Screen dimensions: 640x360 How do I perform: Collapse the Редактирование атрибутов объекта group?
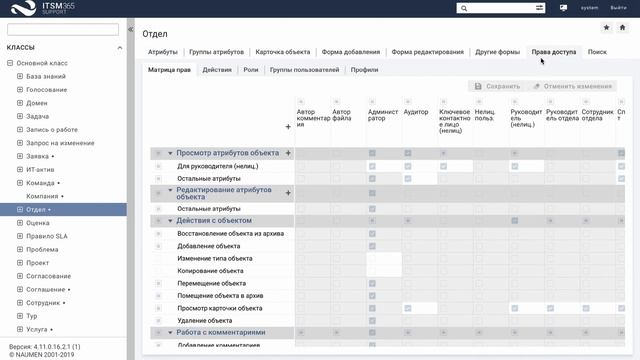point(170,190)
